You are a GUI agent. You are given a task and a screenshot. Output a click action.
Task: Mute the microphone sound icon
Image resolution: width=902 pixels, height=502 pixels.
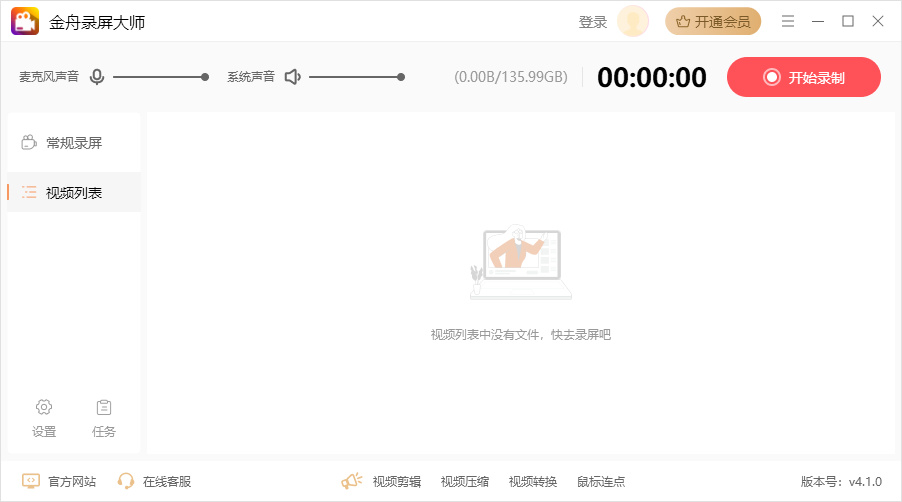point(97,77)
